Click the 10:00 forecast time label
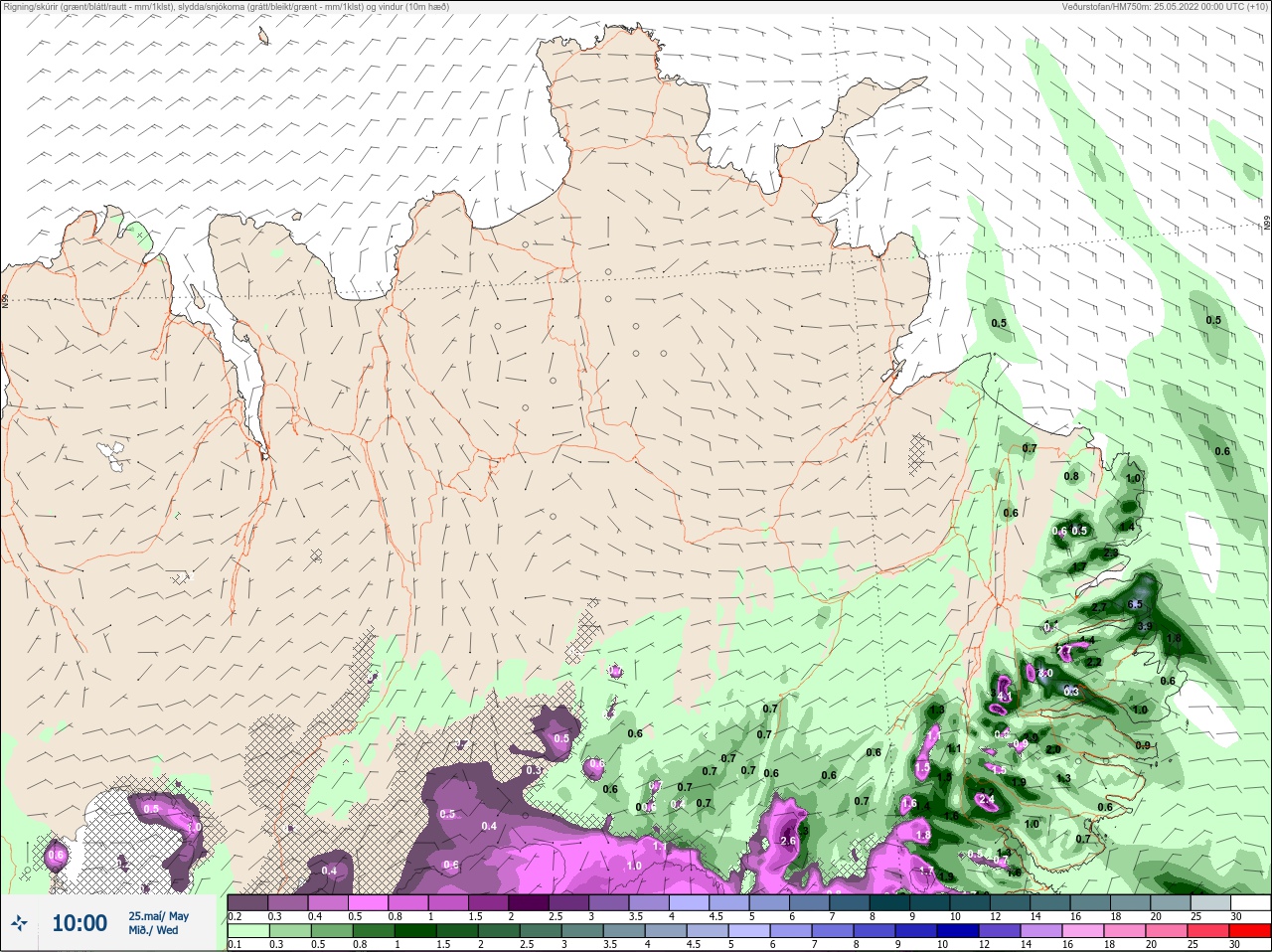 pos(79,923)
